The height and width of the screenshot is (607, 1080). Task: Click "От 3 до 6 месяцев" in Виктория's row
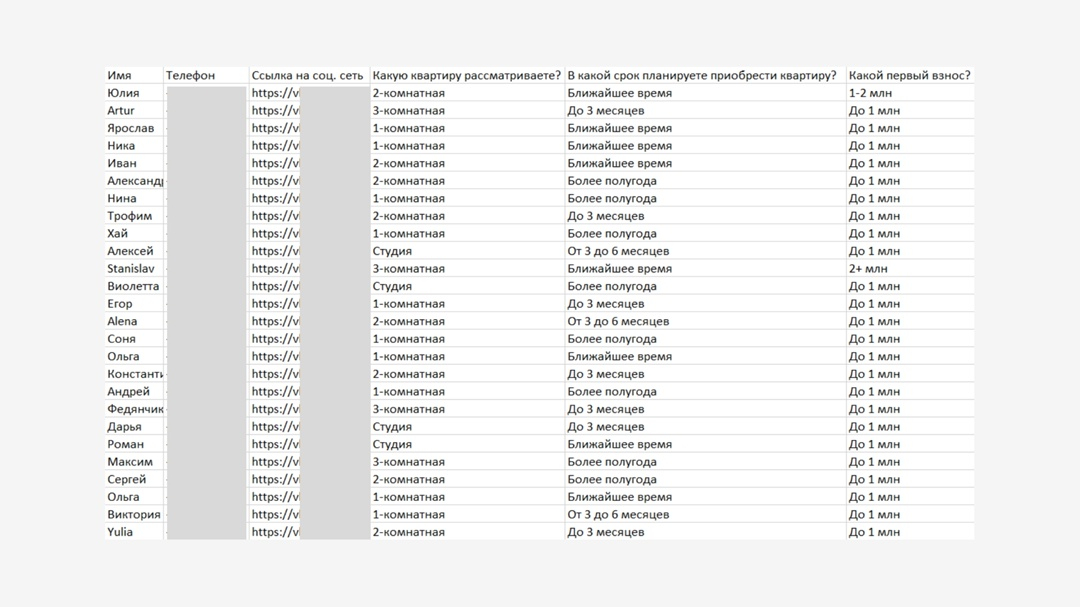tap(618, 515)
